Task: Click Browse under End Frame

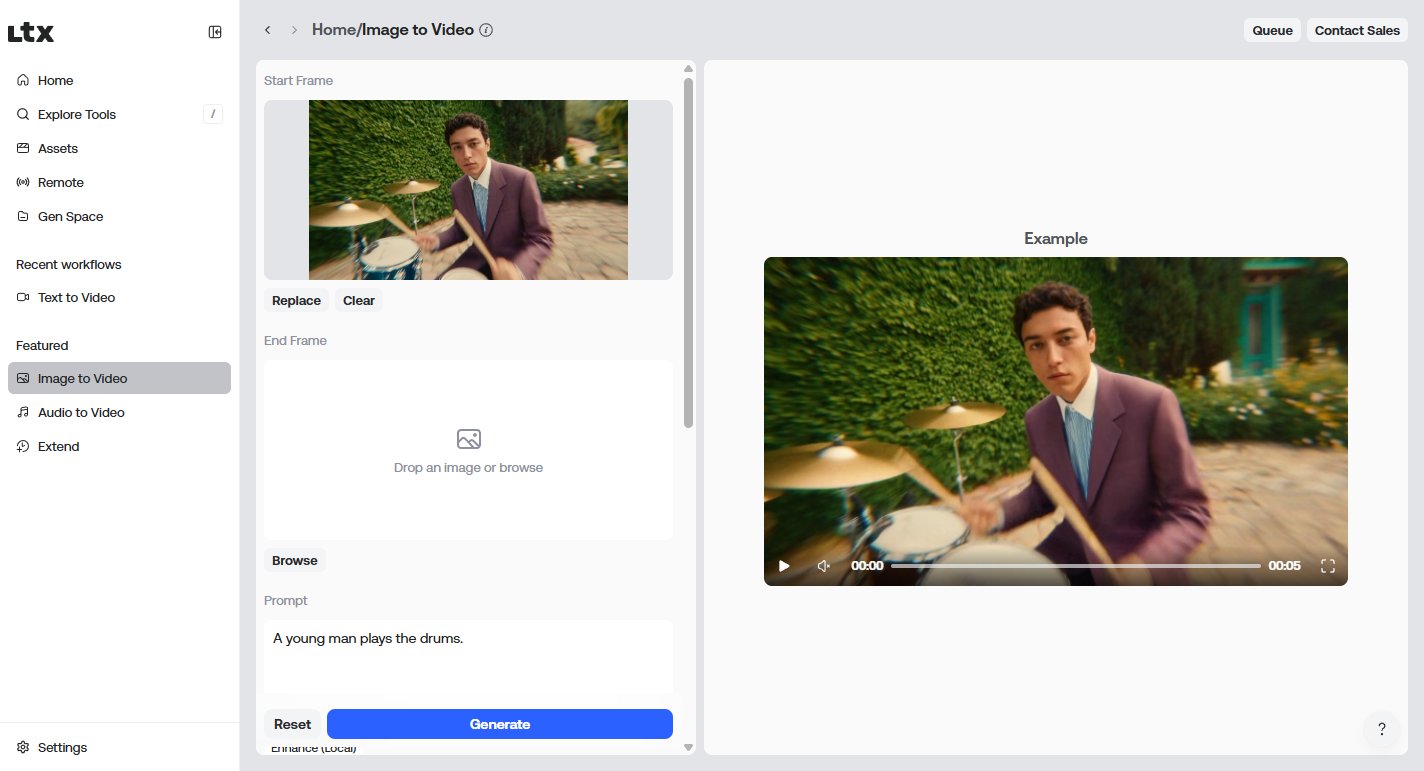Action: [x=295, y=560]
